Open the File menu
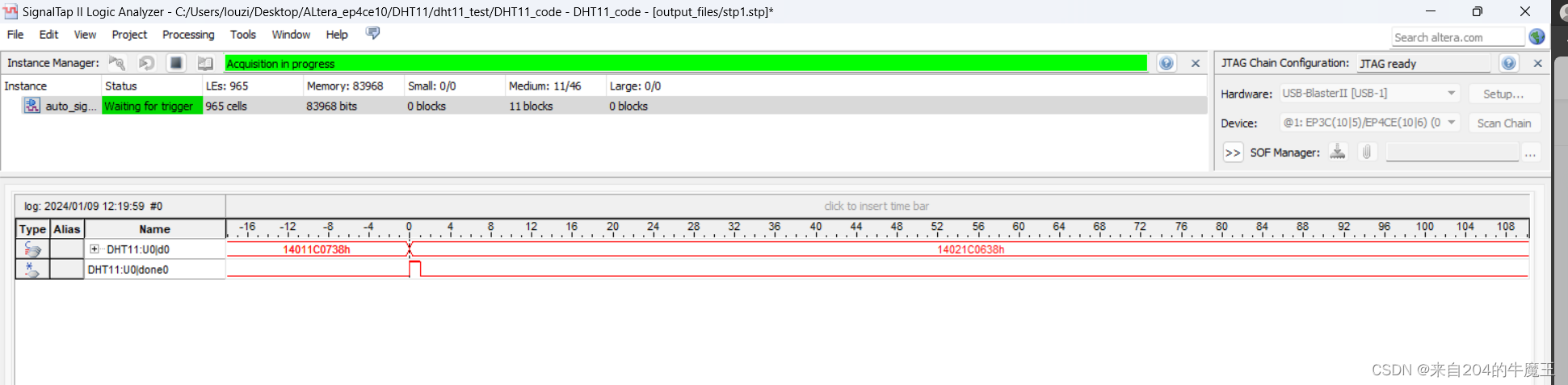 click(x=15, y=35)
